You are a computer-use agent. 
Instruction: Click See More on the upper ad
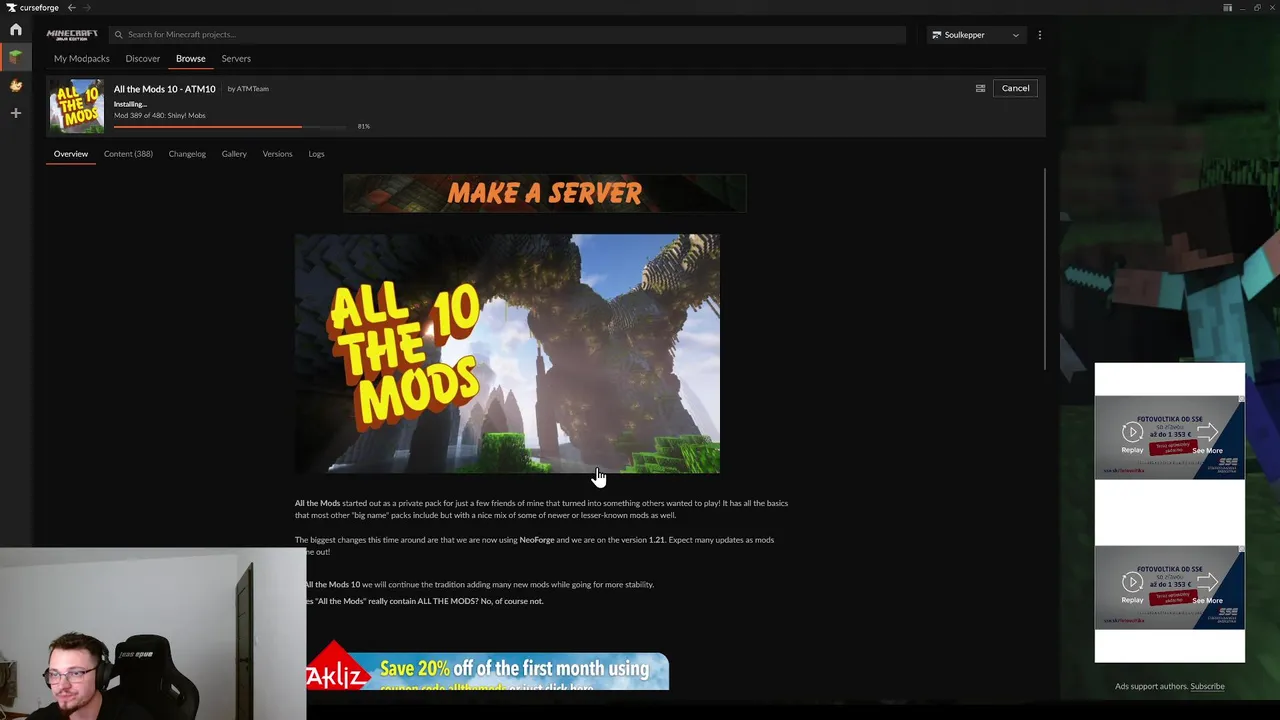tap(1207, 437)
